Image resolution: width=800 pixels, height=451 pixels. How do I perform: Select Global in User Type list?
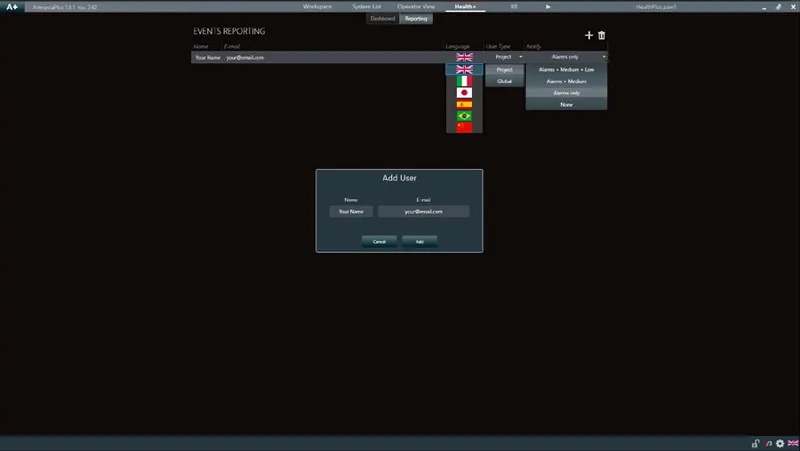505,81
